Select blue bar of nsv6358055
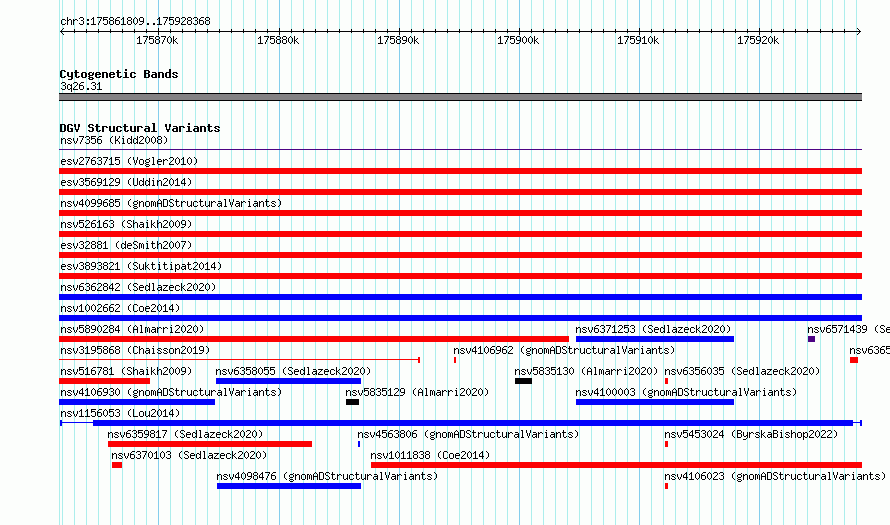This screenshot has height=525, width=890. pyautogui.click(x=288, y=381)
